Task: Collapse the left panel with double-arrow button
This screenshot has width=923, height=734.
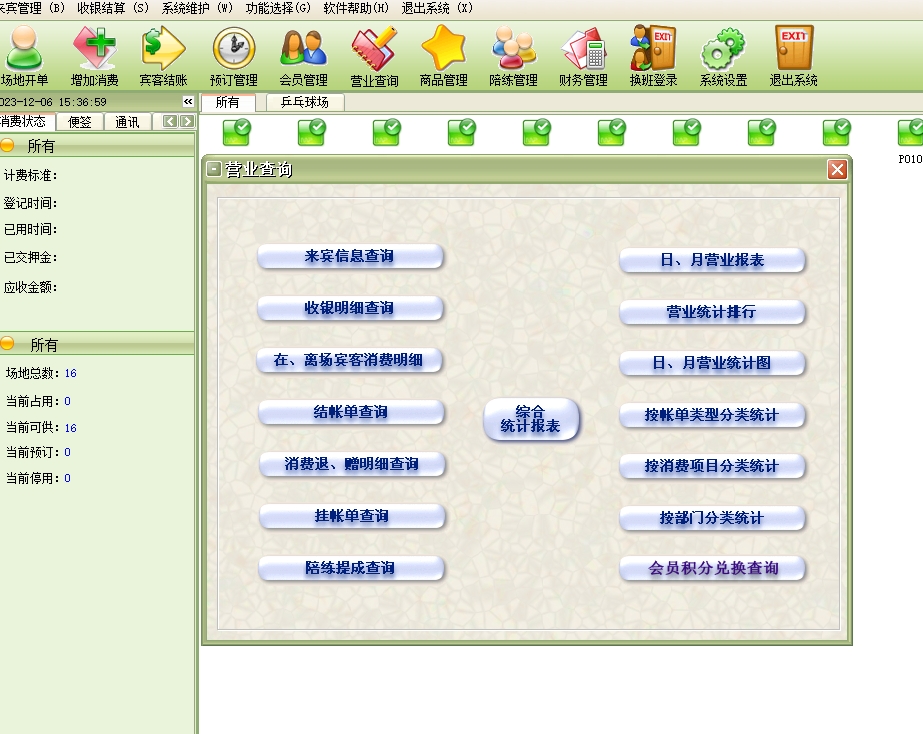Action: [188, 102]
